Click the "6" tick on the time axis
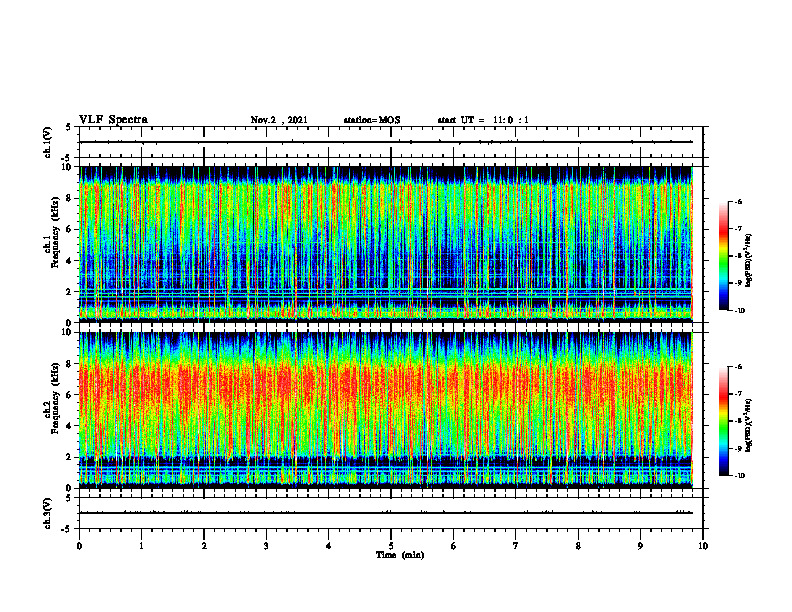The width and height of the screenshot is (792, 612). click(453, 546)
